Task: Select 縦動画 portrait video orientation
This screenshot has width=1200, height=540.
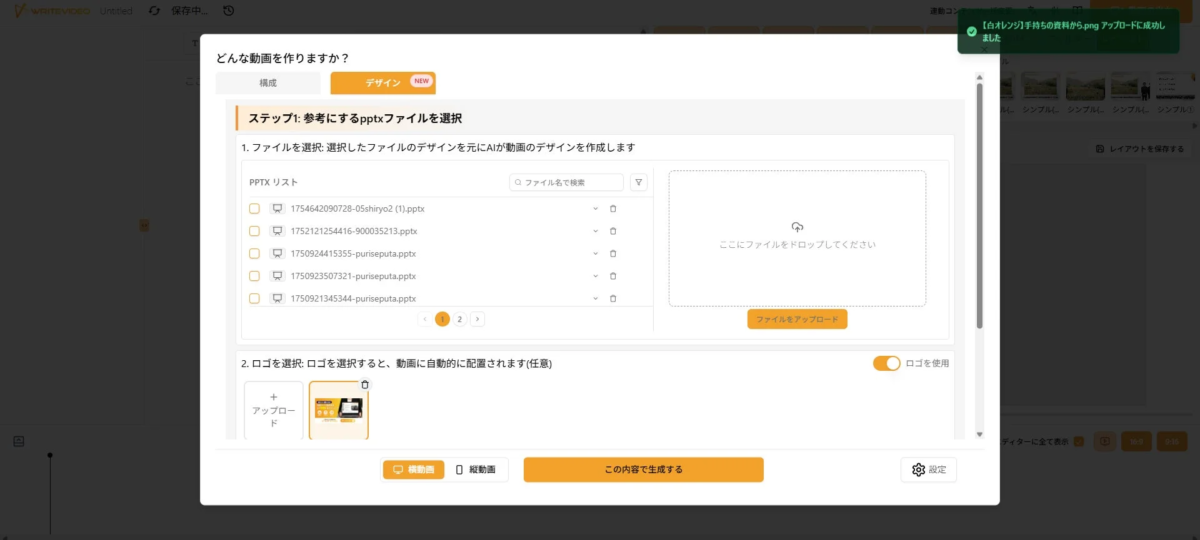Action: pos(476,470)
